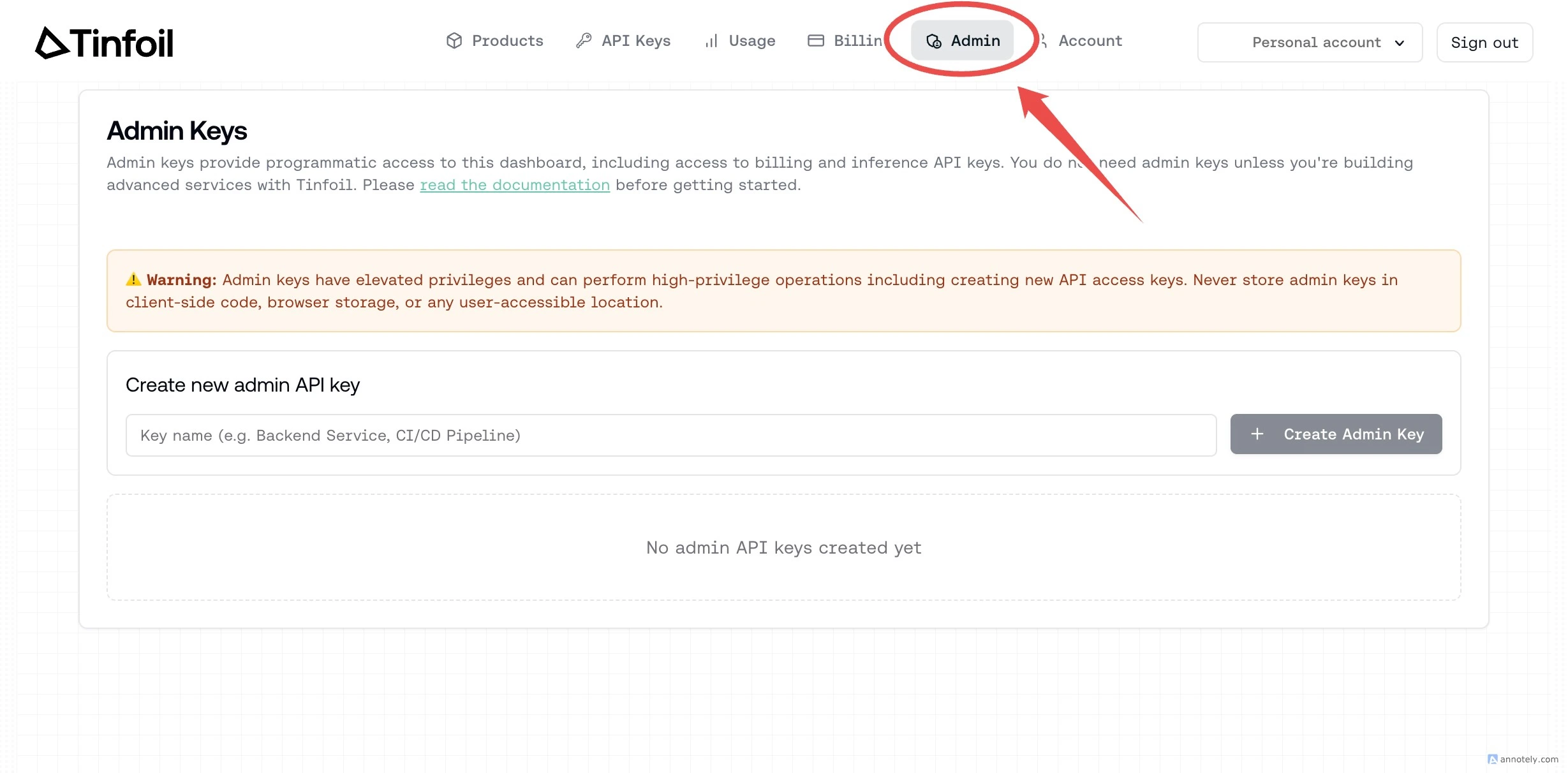Open the read the documentation link

(x=515, y=185)
